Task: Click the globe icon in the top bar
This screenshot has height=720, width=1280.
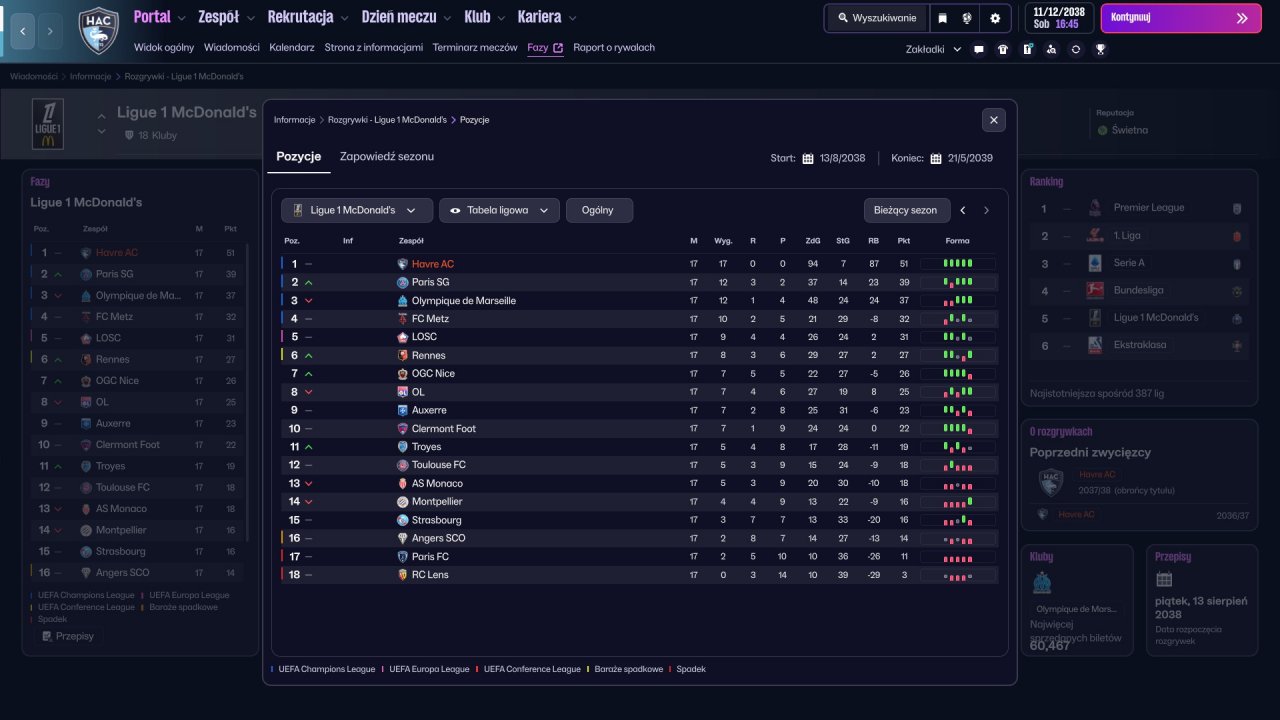Action: tap(967, 18)
